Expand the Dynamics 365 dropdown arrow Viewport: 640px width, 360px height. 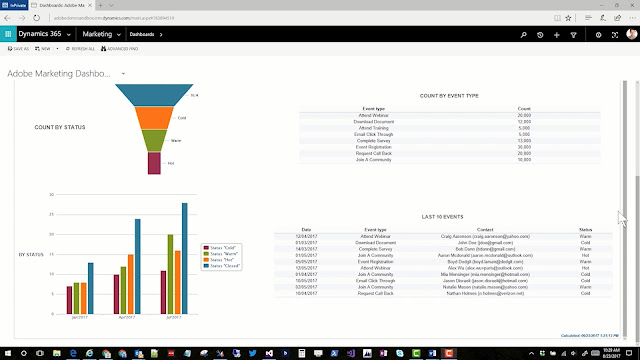point(69,35)
